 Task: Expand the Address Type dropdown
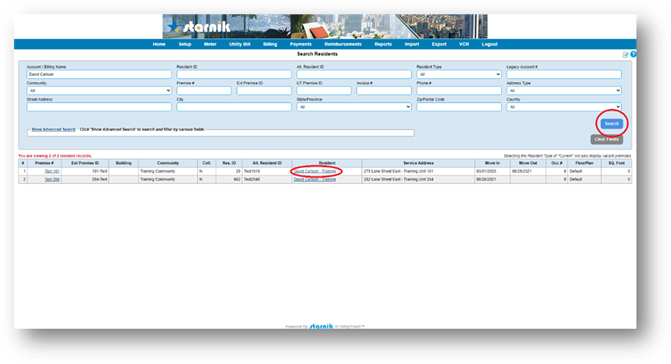tap(564, 91)
